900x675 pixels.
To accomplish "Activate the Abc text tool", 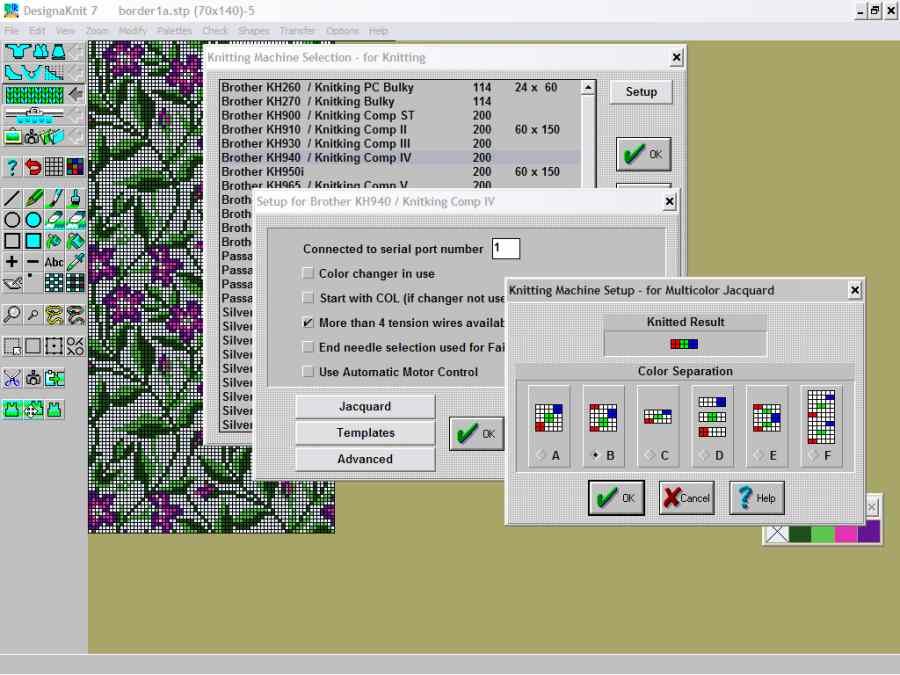I will coord(54,262).
